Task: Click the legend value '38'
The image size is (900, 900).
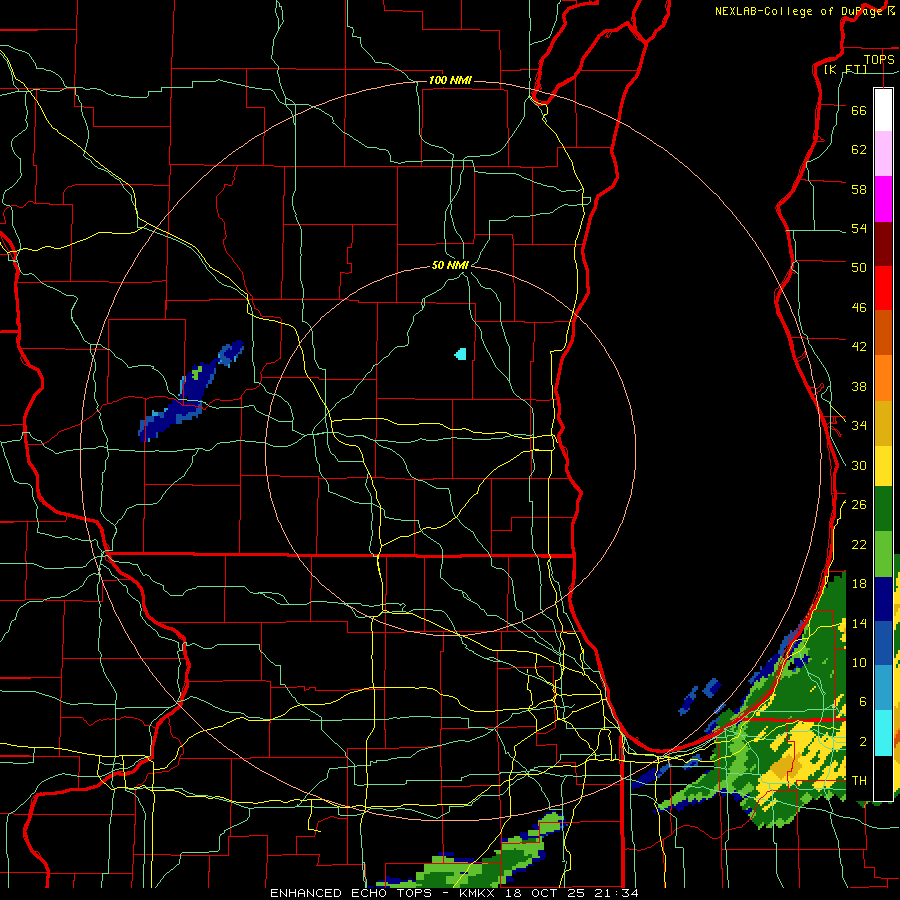Action: [859, 386]
